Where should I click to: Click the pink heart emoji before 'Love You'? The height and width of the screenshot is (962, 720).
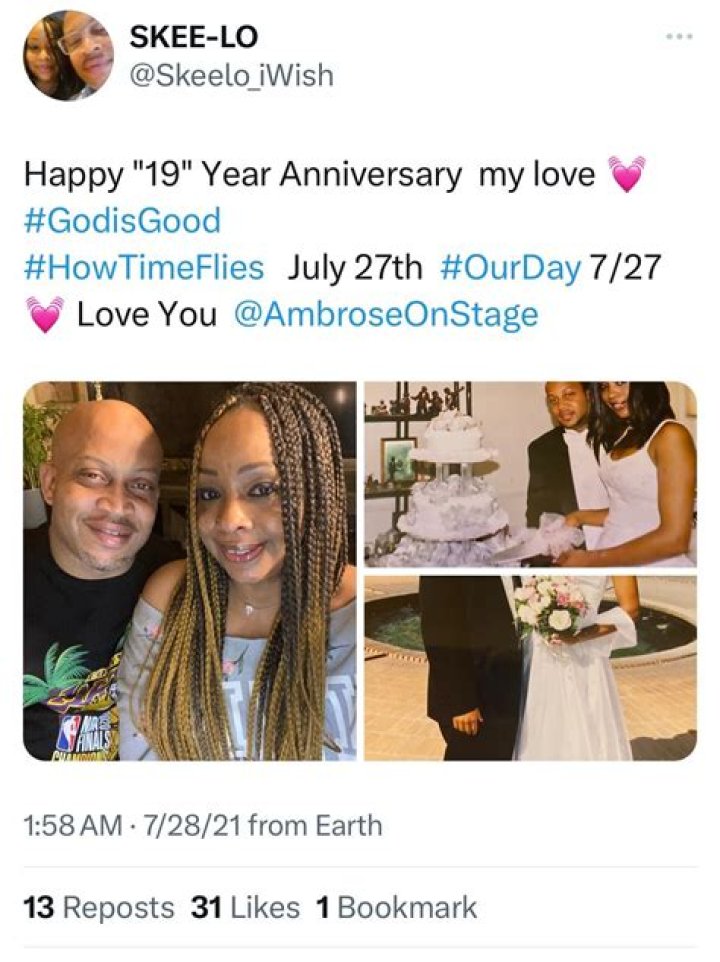[46, 314]
